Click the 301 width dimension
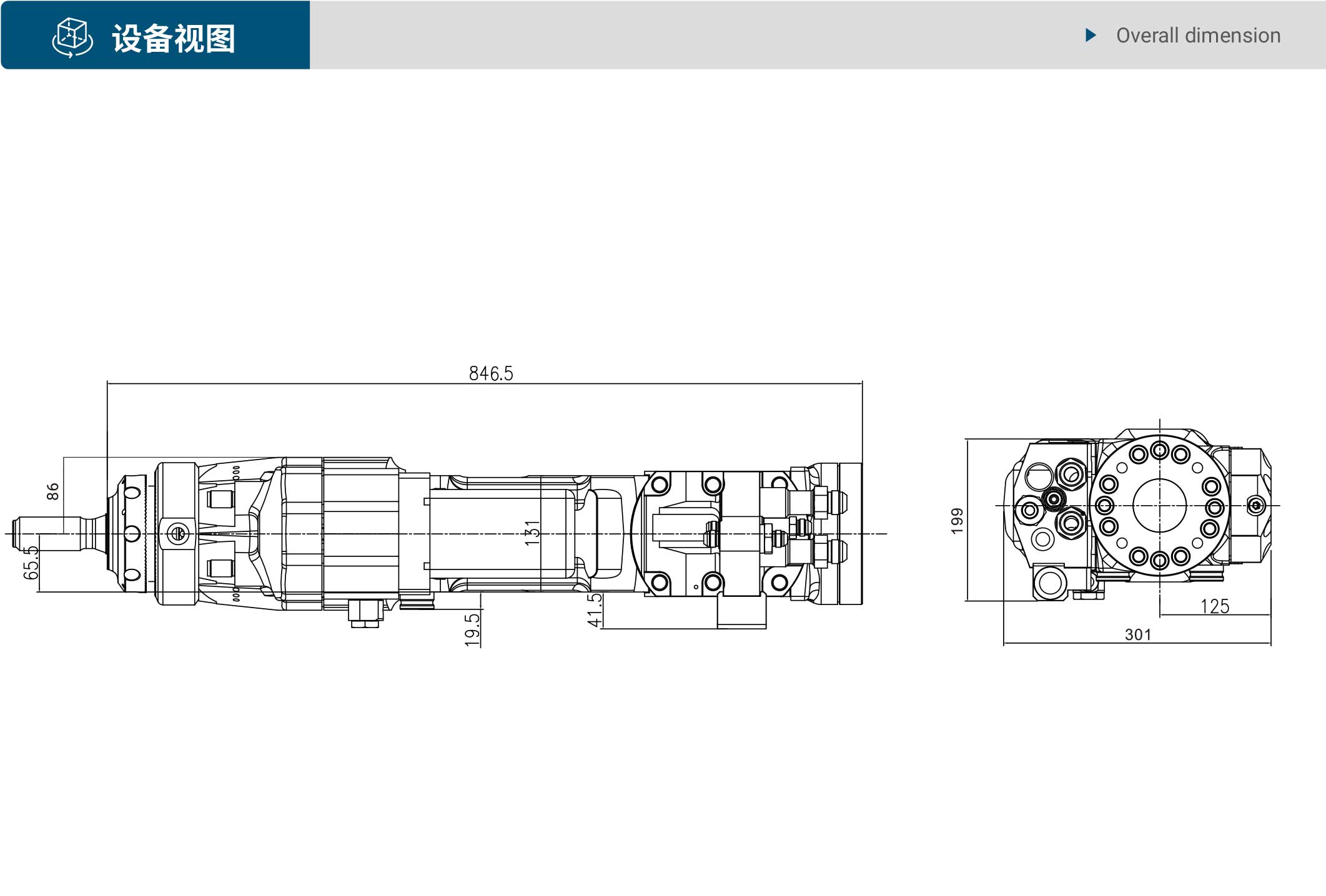 1138,635
